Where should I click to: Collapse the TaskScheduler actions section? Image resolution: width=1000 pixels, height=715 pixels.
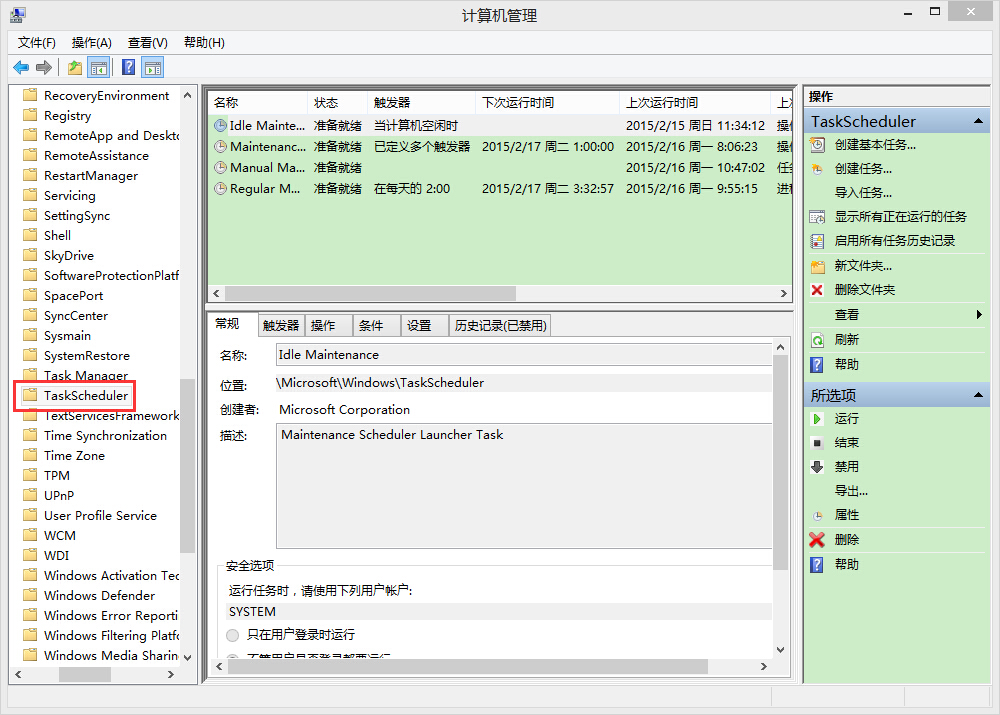coord(980,121)
